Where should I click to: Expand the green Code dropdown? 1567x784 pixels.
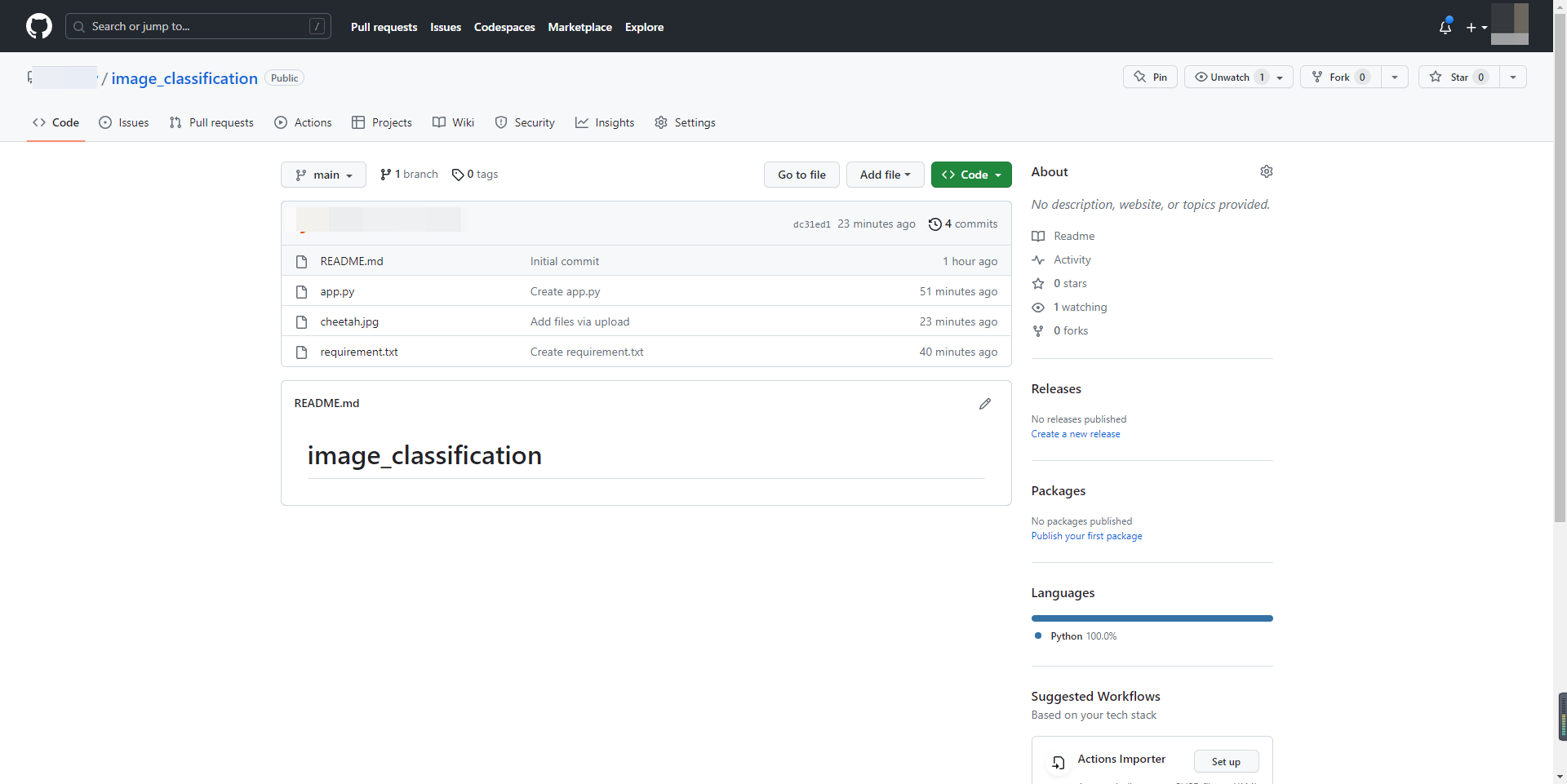click(x=970, y=175)
